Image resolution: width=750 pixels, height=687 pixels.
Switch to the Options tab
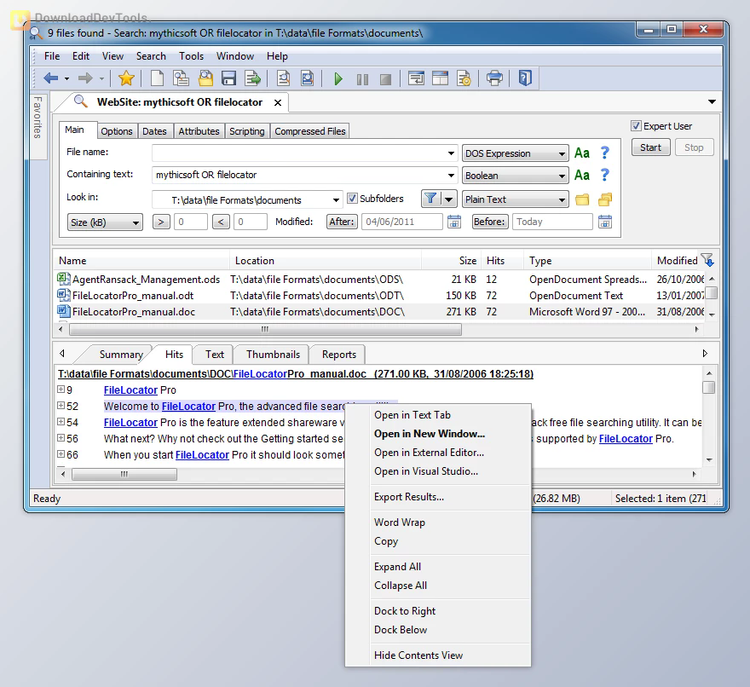pos(116,131)
